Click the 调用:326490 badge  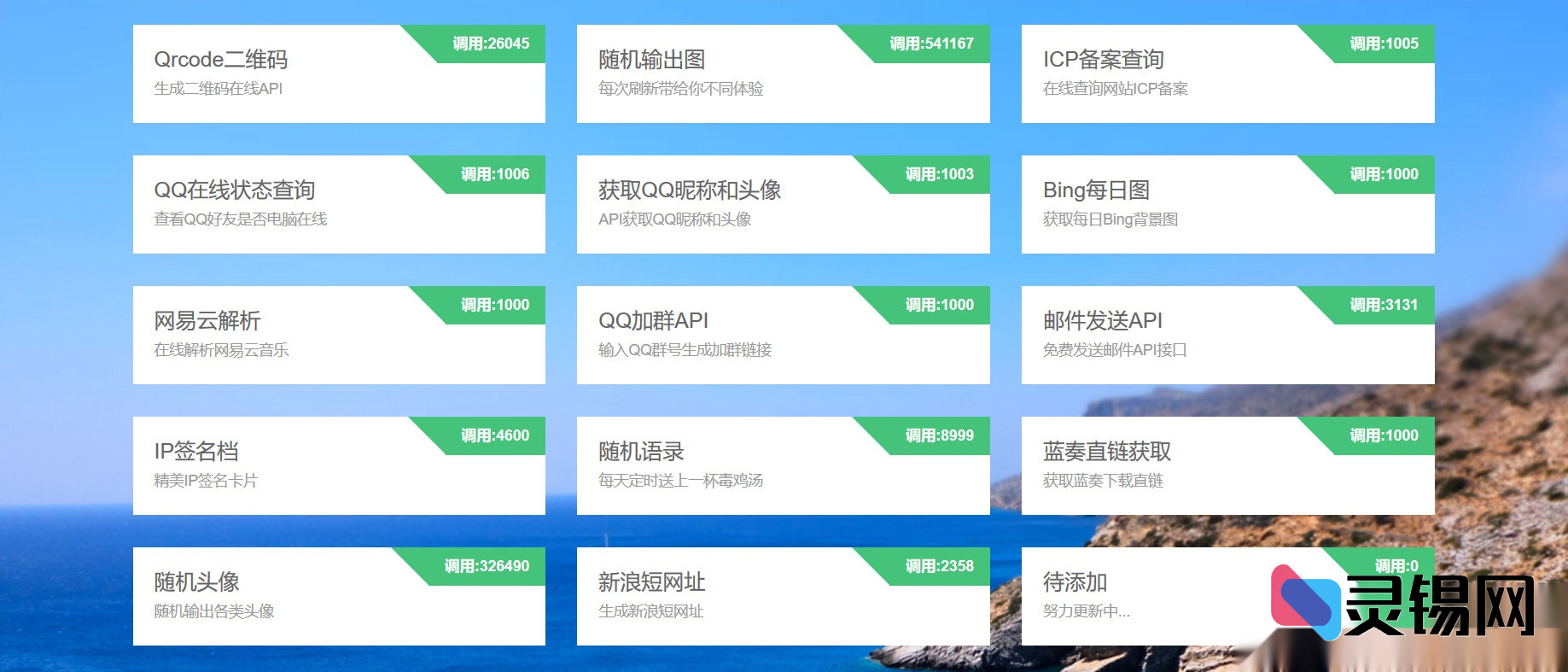click(487, 566)
